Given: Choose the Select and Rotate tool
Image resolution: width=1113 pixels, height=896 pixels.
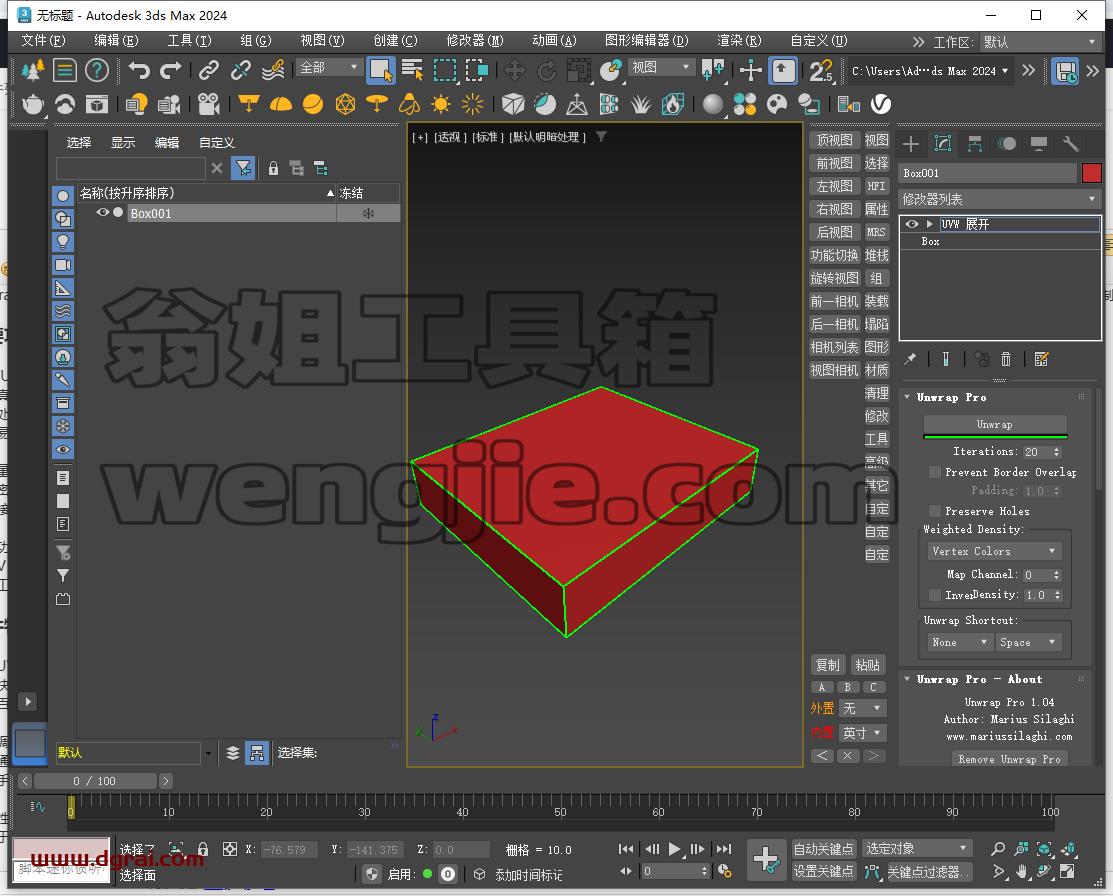Looking at the screenshot, I should [x=547, y=70].
